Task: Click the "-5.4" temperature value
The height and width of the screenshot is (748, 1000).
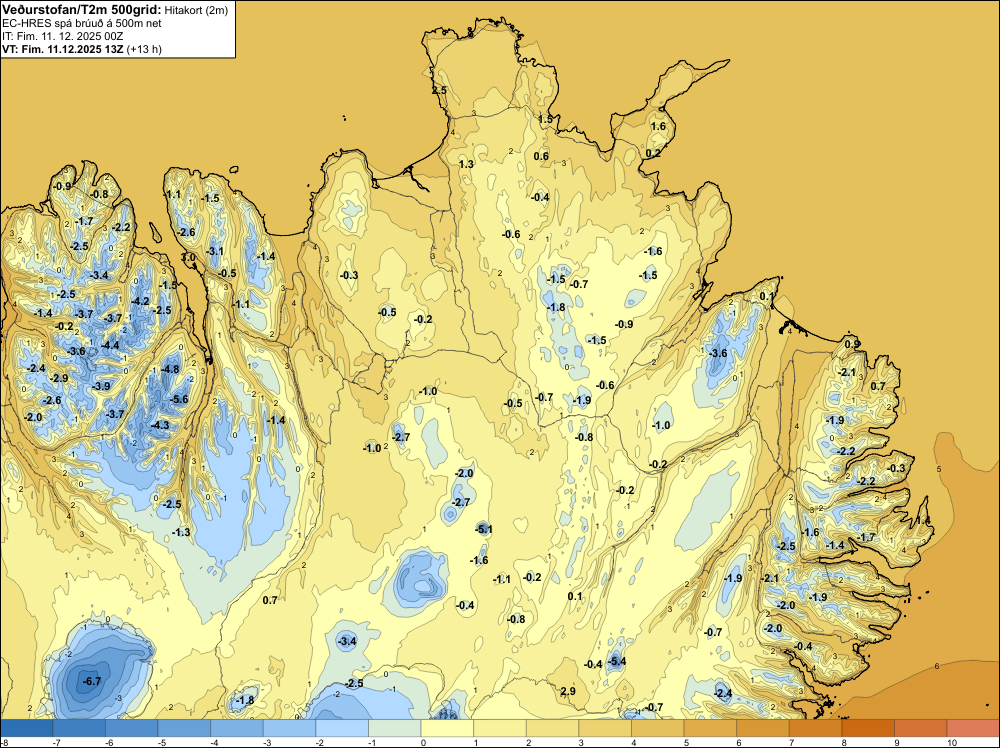Action: coord(617,661)
